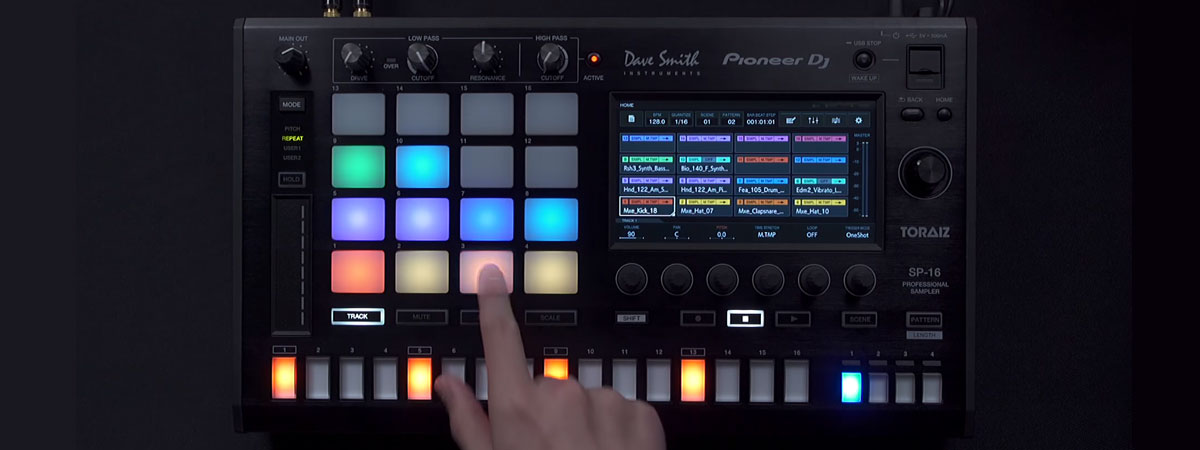The image size is (1200, 450).
Task: Push the BACK hardware button
Action: (911, 114)
